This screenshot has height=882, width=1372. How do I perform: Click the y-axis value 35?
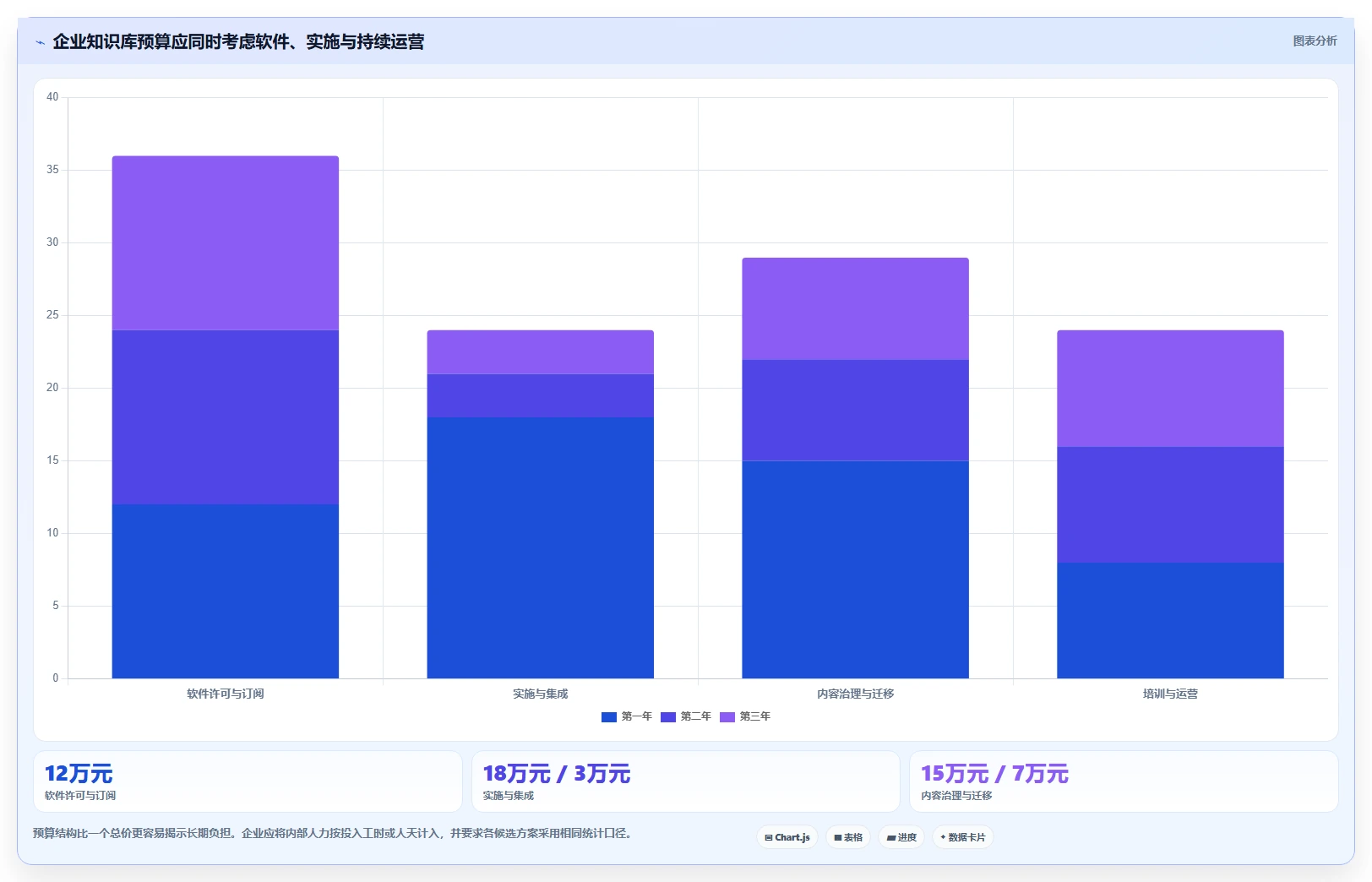pyautogui.click(x=52, y=170)
